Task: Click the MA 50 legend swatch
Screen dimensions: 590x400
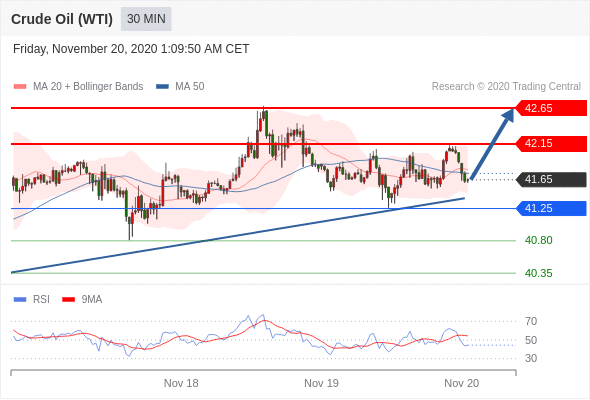Action: 162,87
